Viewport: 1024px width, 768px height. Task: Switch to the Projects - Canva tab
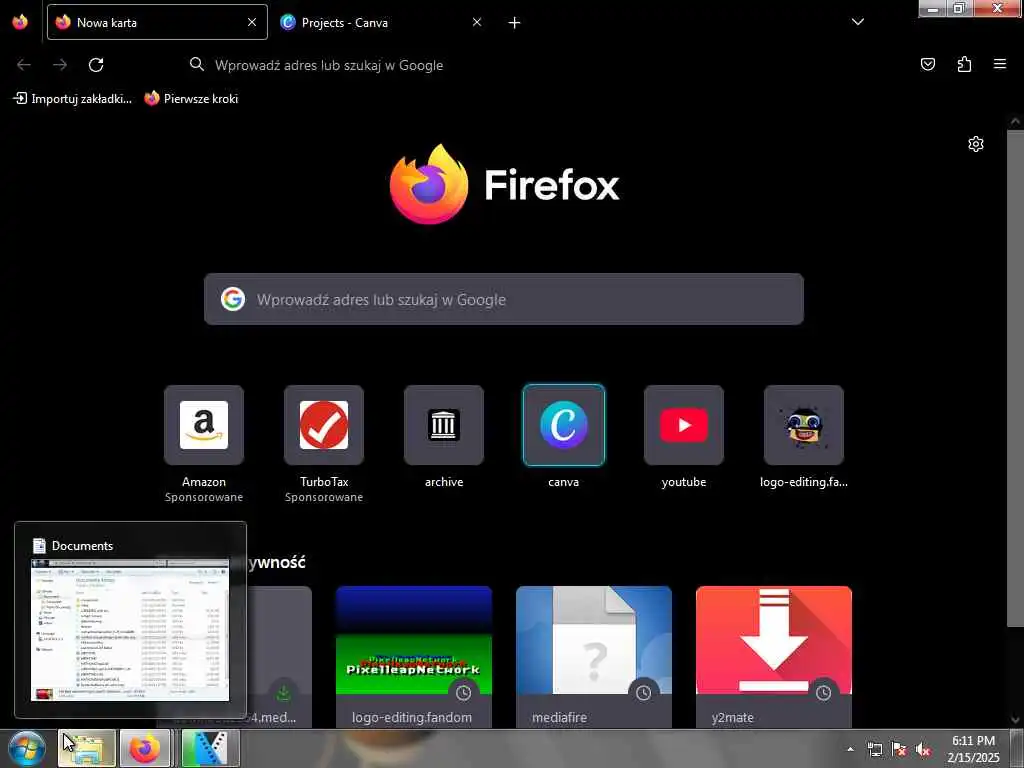pos(381,22)
